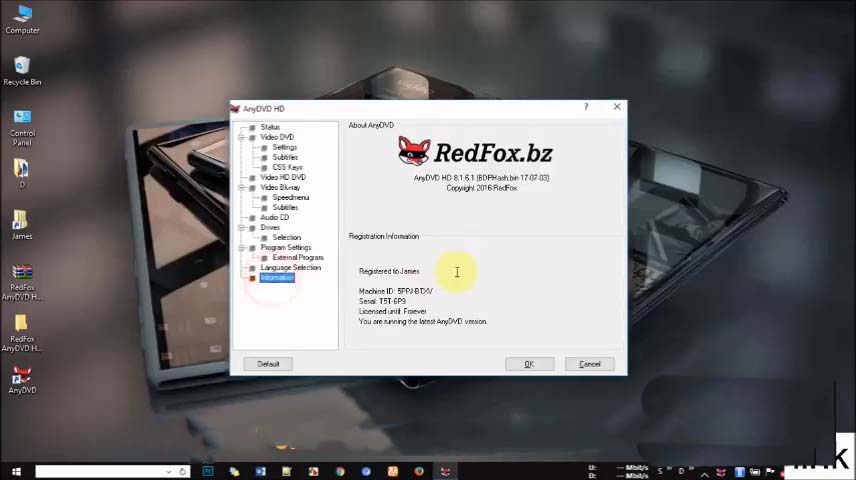Click "You are running the latest AnyDVD version"
This screenshot has width=856, height=480.
coord(423,322)
